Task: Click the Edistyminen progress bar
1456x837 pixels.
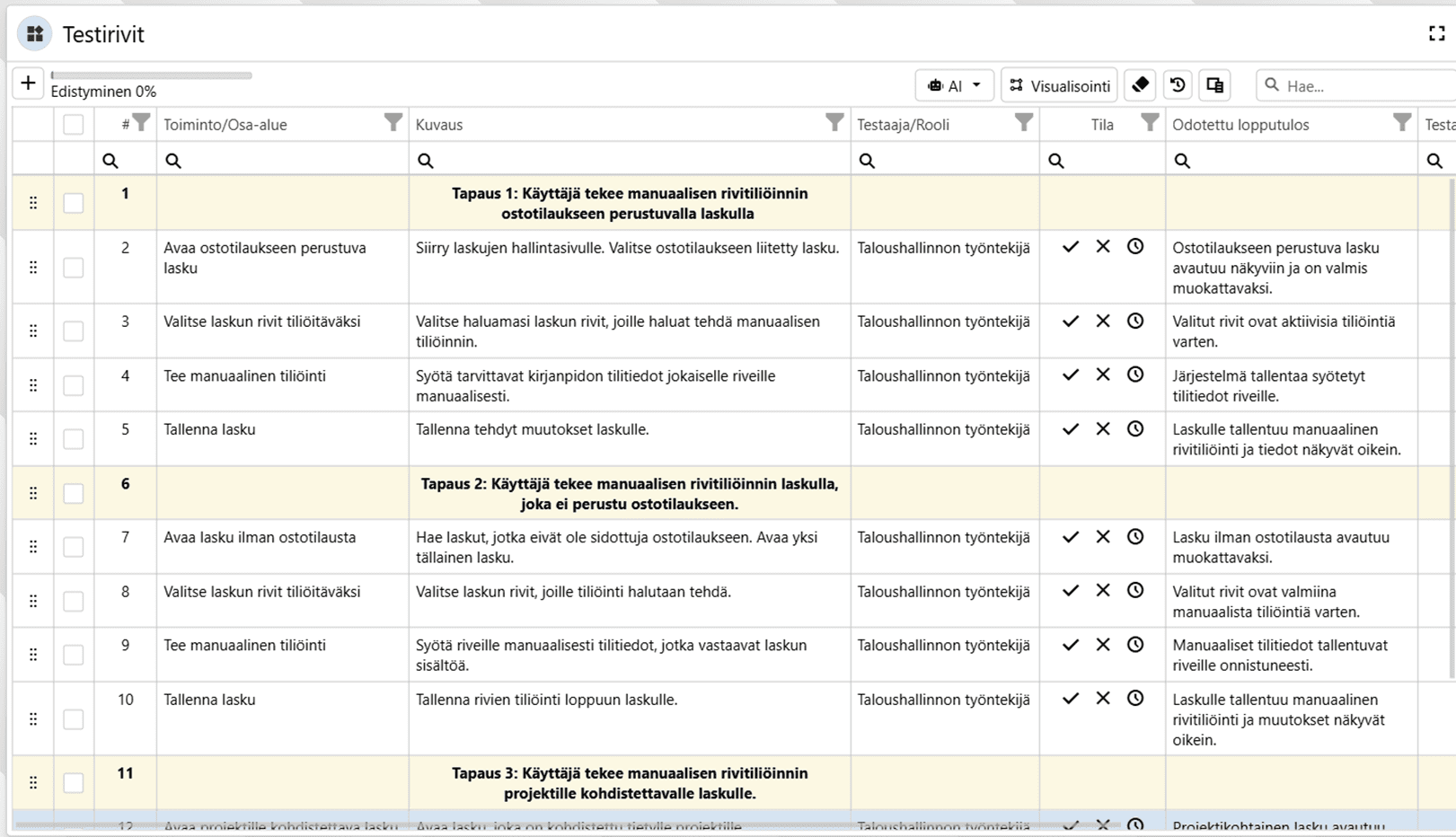Action: point(151,76)
